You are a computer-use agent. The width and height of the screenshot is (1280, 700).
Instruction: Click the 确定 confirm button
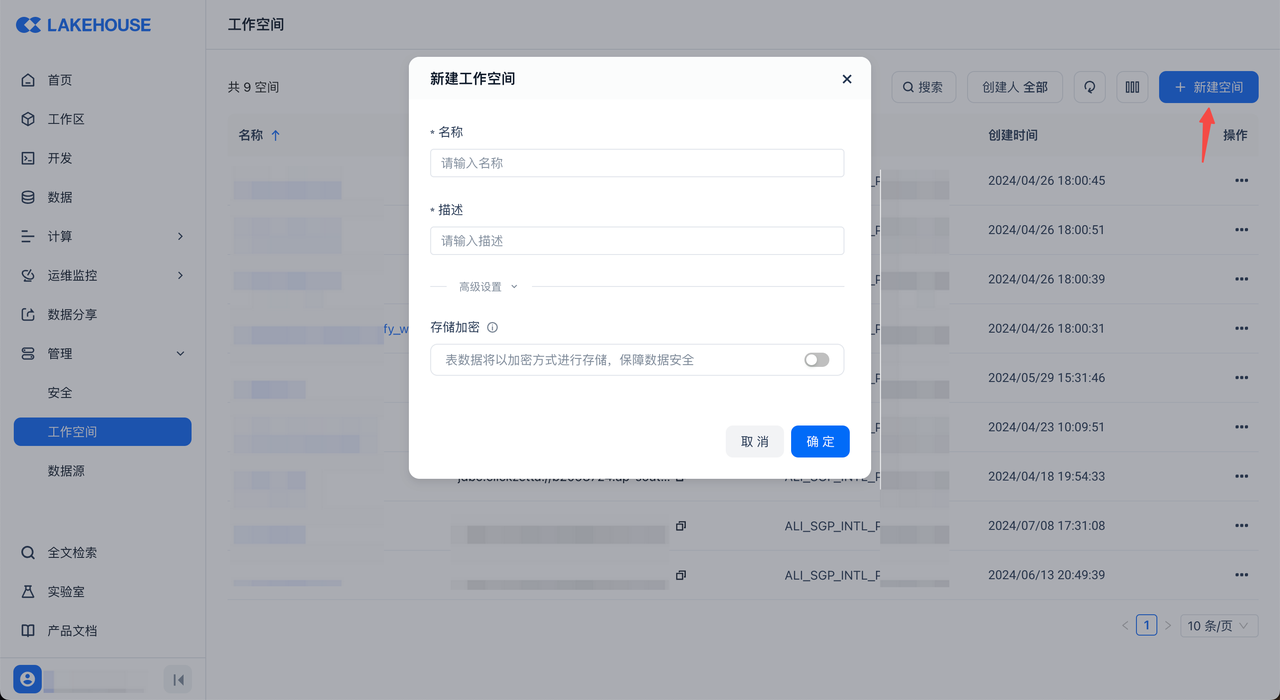(820, 442)
